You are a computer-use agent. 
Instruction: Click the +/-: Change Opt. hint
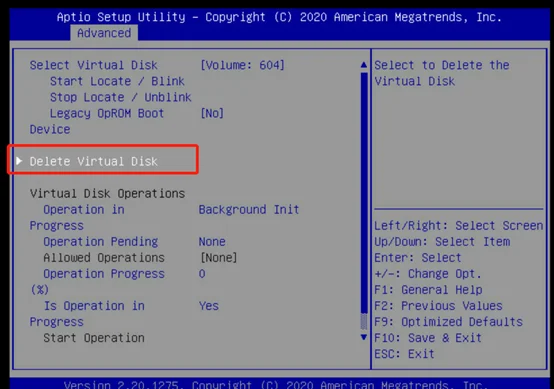click(x=428, y=274)
